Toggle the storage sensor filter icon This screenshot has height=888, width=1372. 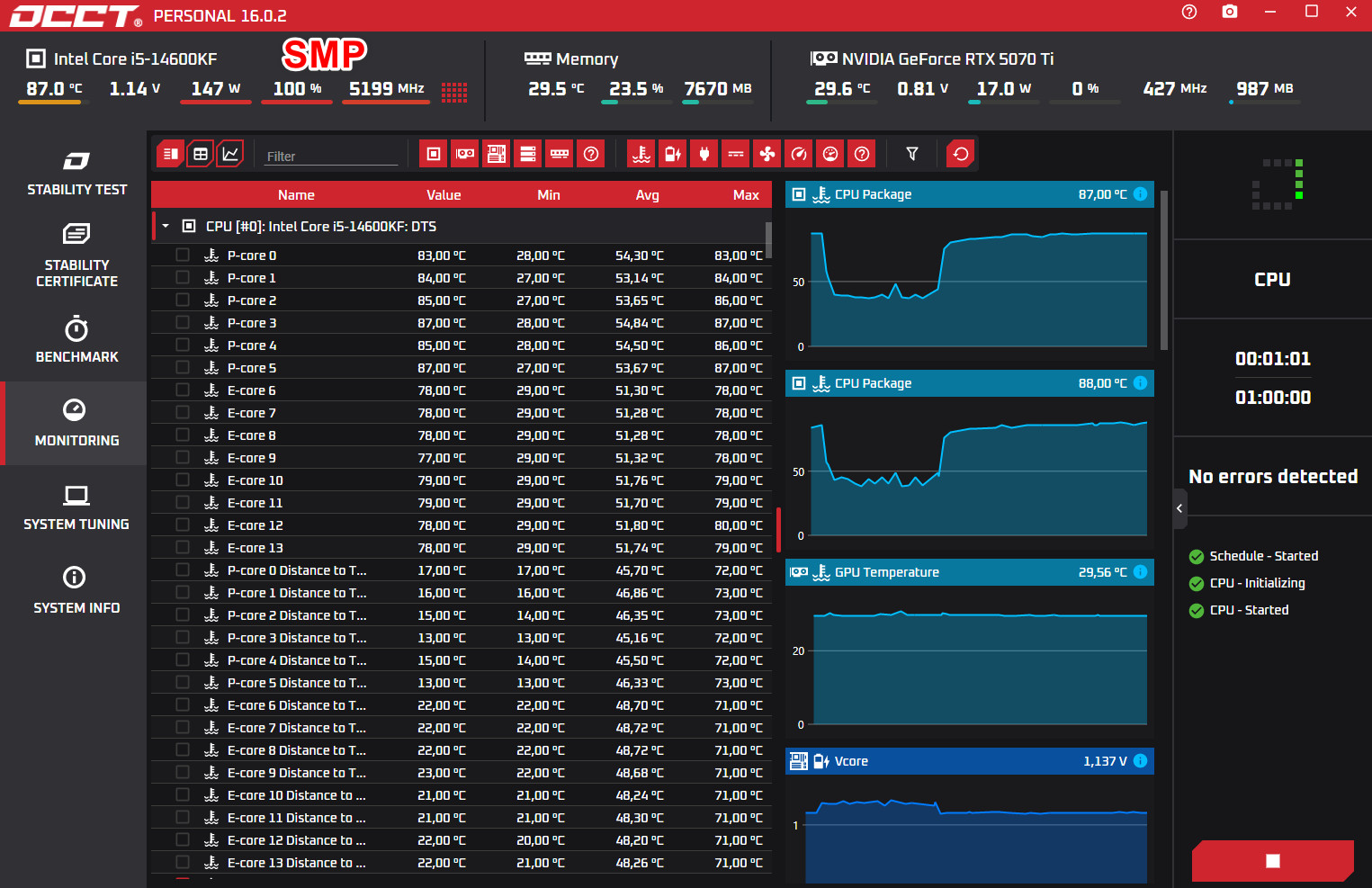click(x=528, y=154)
